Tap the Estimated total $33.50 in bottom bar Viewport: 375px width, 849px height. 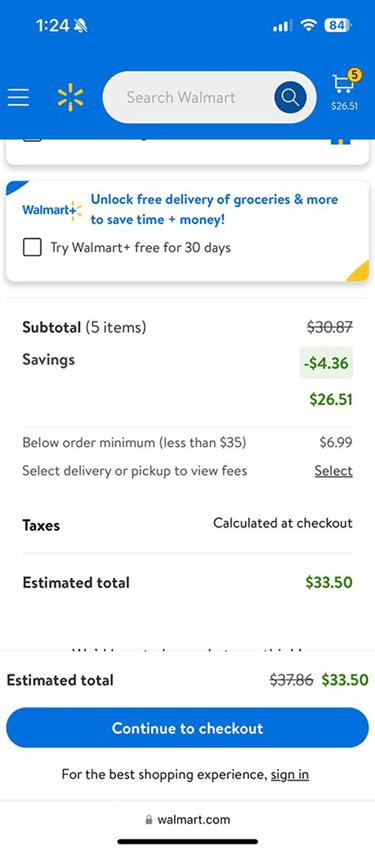point(345,680)
